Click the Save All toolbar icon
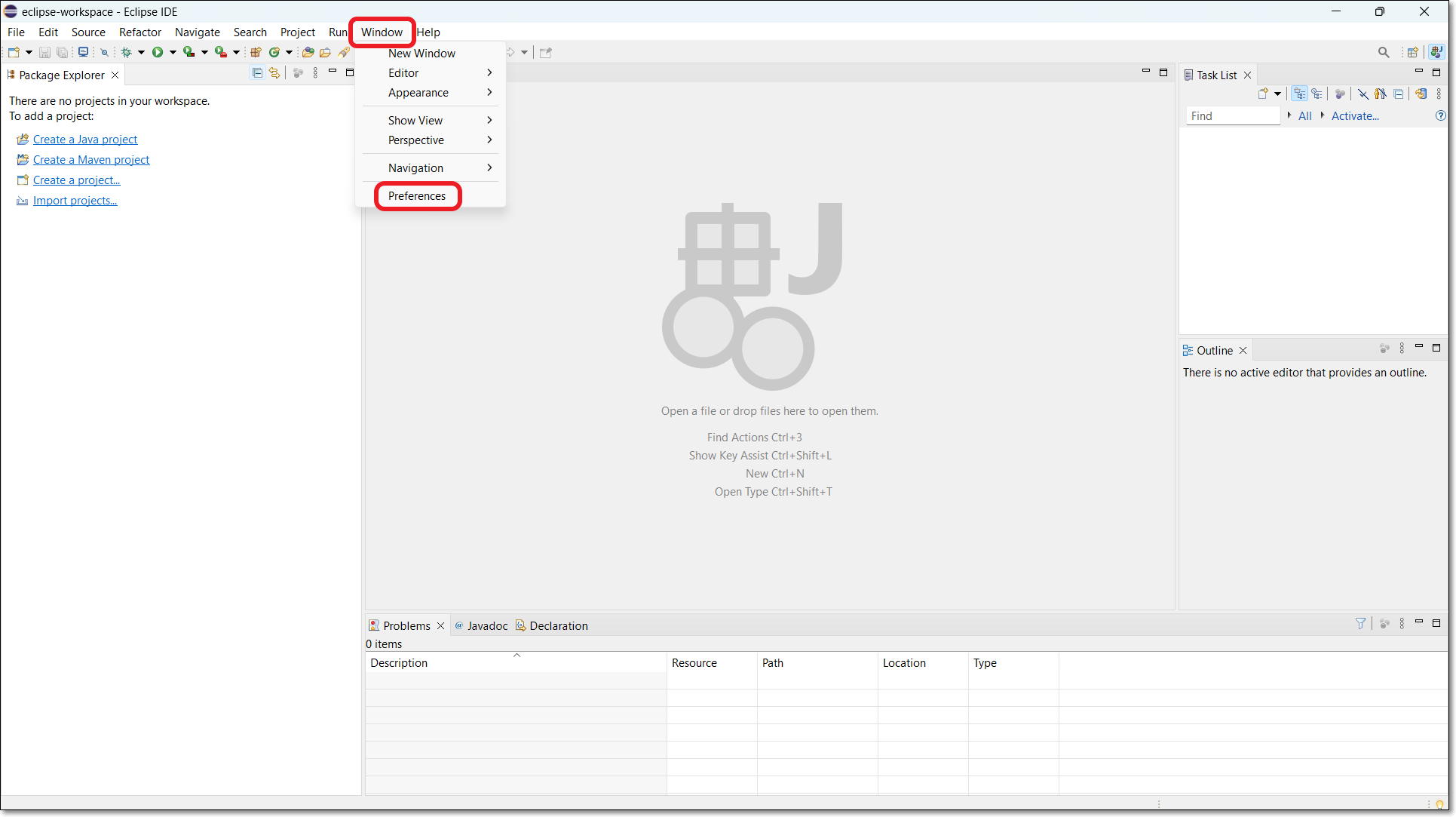 pos(62,52)
